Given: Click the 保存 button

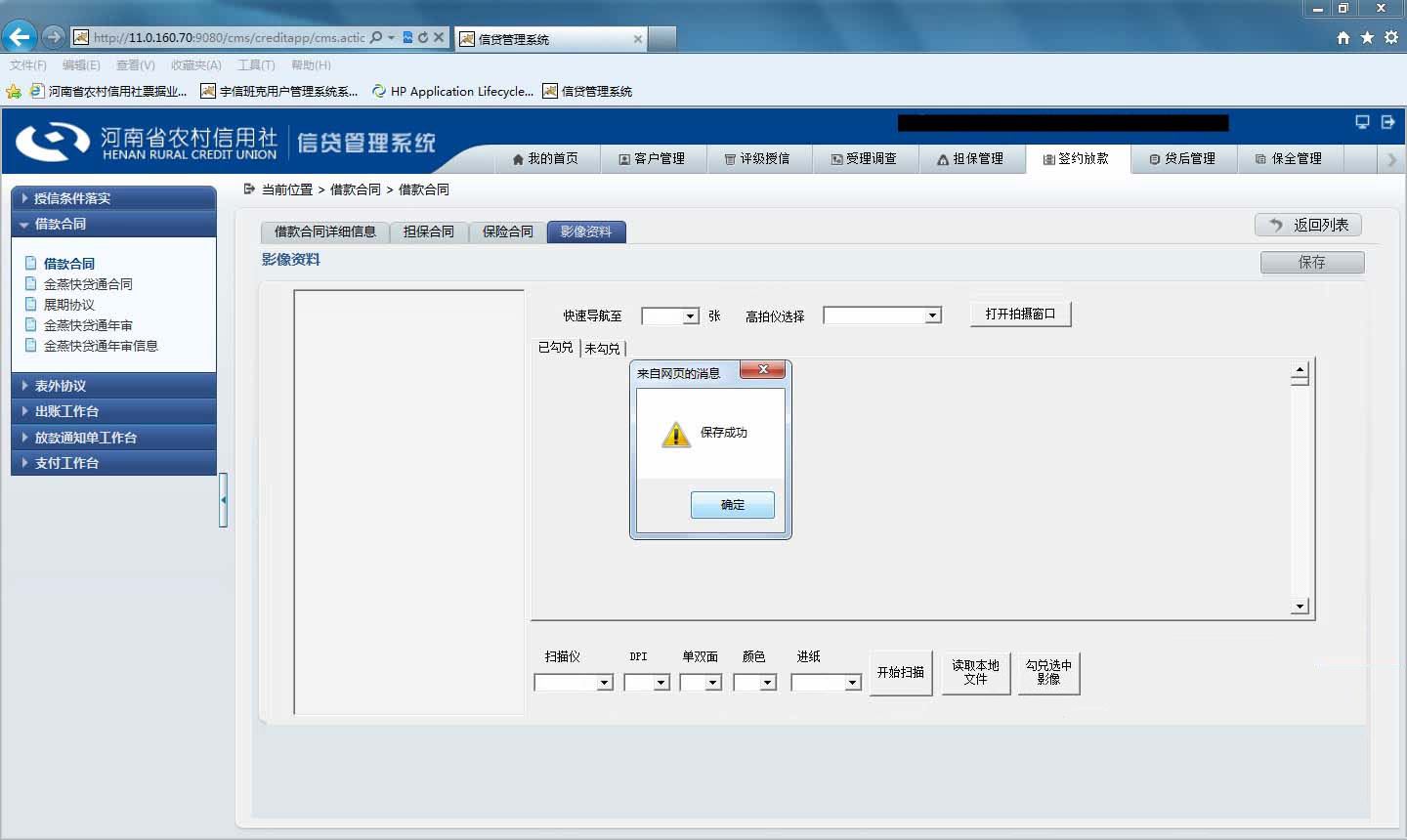Looking at the screenshot, I should pos(1312,262).
